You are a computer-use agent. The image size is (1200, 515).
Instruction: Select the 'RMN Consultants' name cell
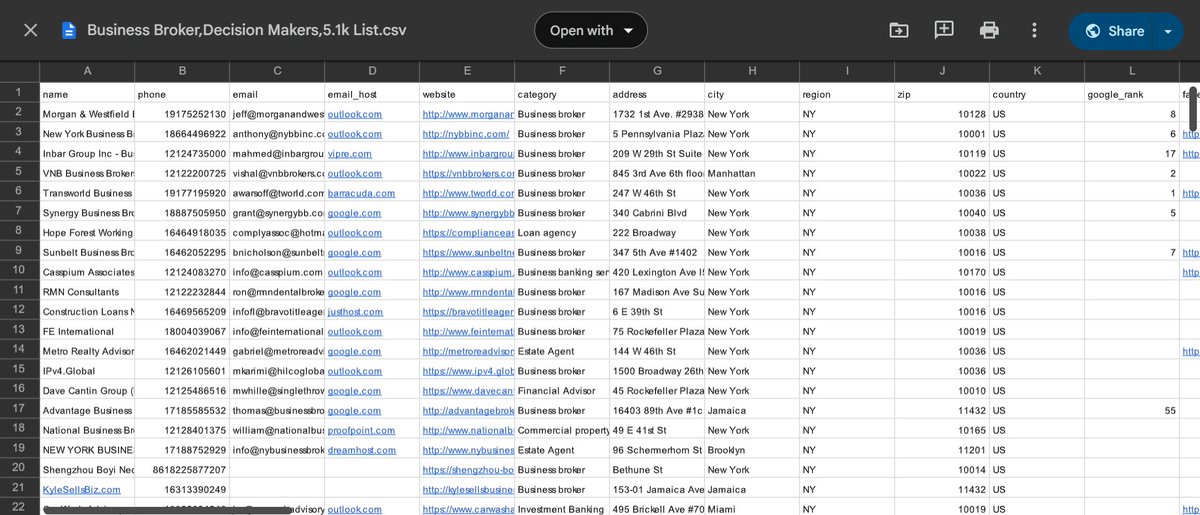tap(87, 292)
